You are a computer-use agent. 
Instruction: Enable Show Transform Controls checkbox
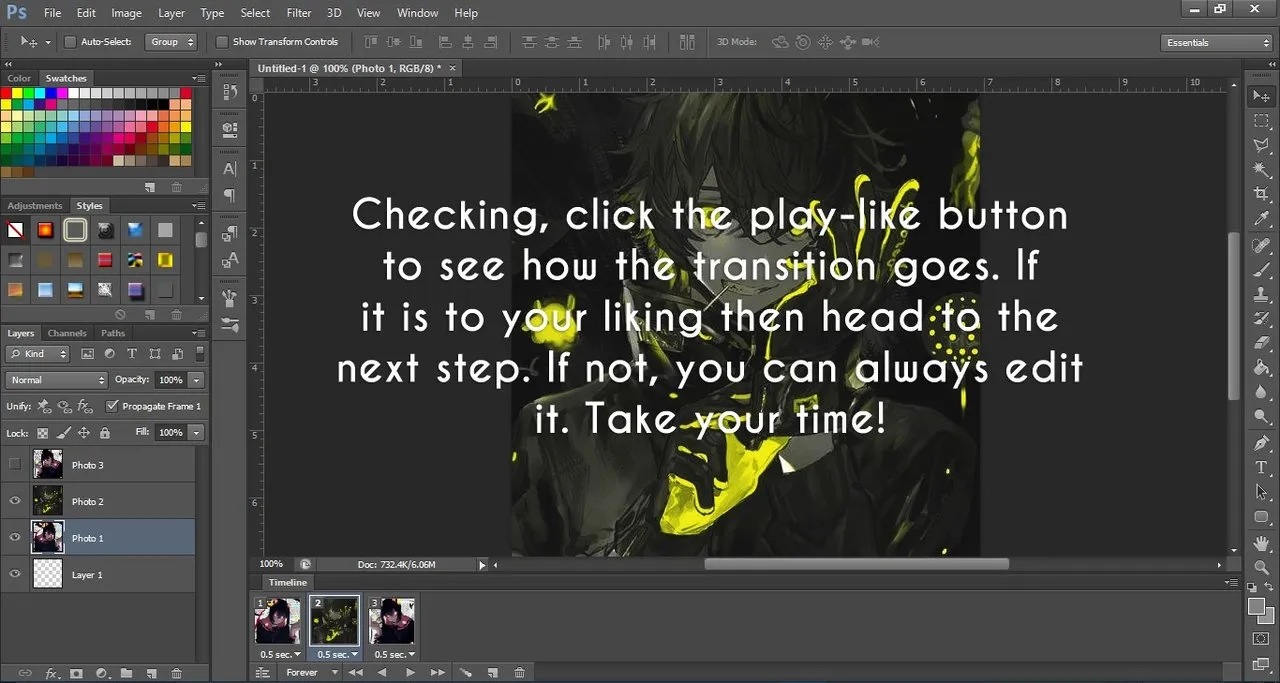222,42
